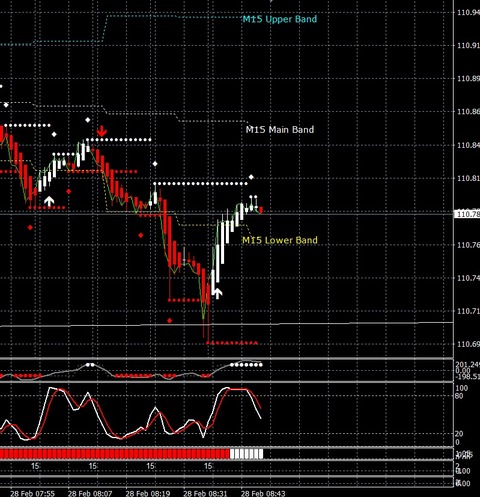This screenshot has width=480, height=497.
Task: Click the 201.24 indicator scale value
Action: (x=467, y=365)
